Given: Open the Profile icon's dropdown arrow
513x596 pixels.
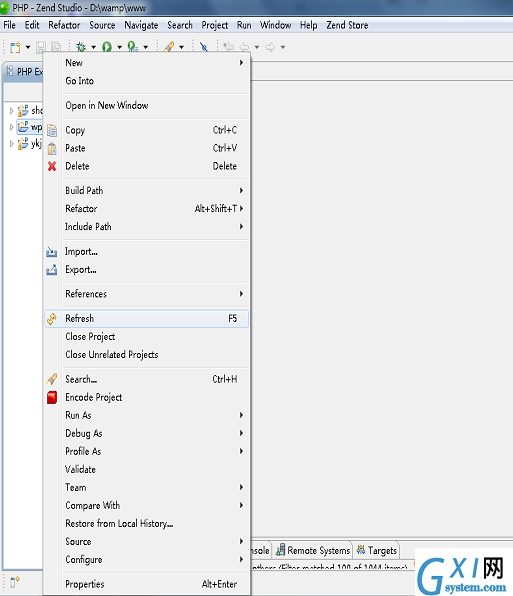Looking at the screenshot, I should (x=146, y=47).
